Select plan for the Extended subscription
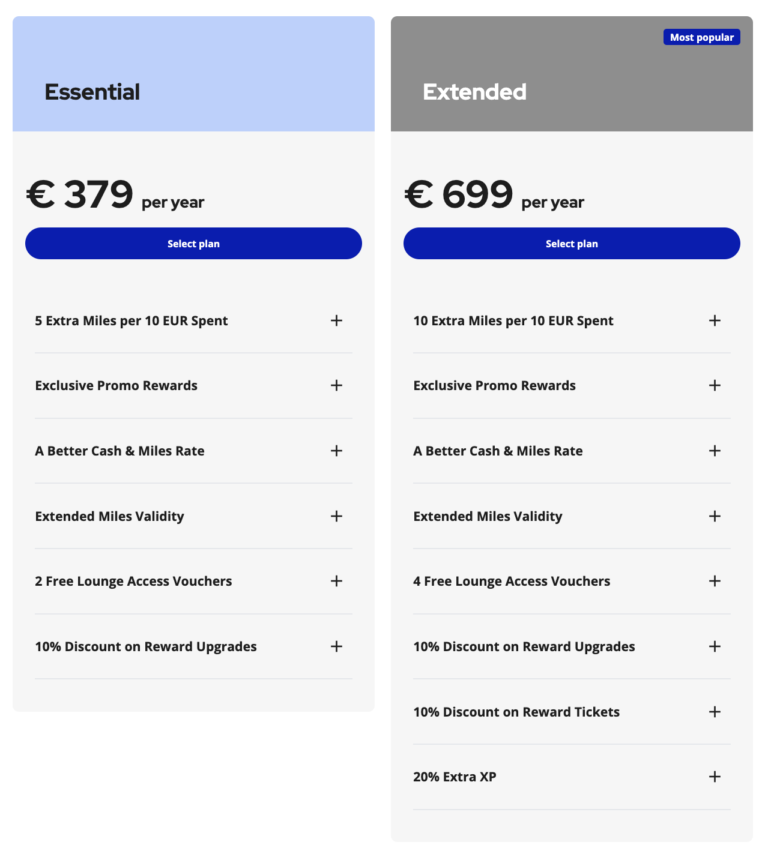Image resolution: width=768 pixels, height=845 pixels. [x=571, y=242]
